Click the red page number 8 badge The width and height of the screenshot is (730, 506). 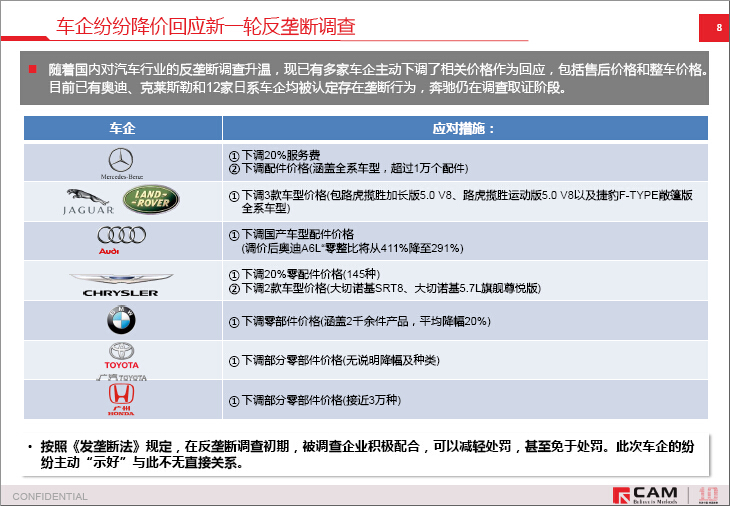pos(714,27)
